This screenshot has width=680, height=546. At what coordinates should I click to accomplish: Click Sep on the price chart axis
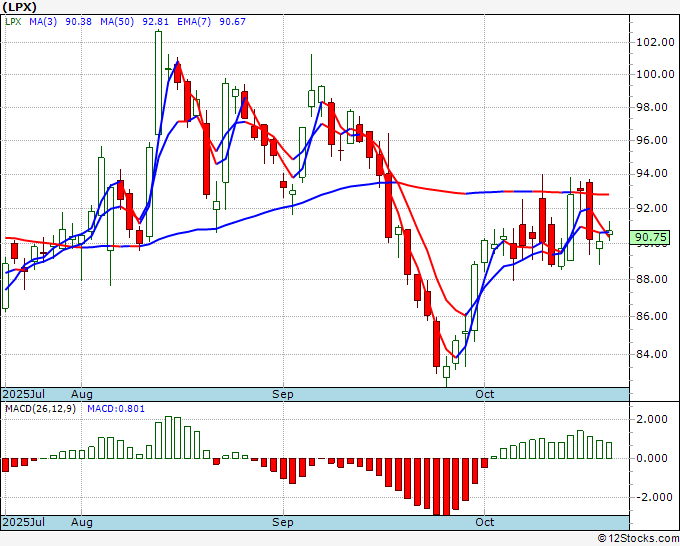coord(283,394)
